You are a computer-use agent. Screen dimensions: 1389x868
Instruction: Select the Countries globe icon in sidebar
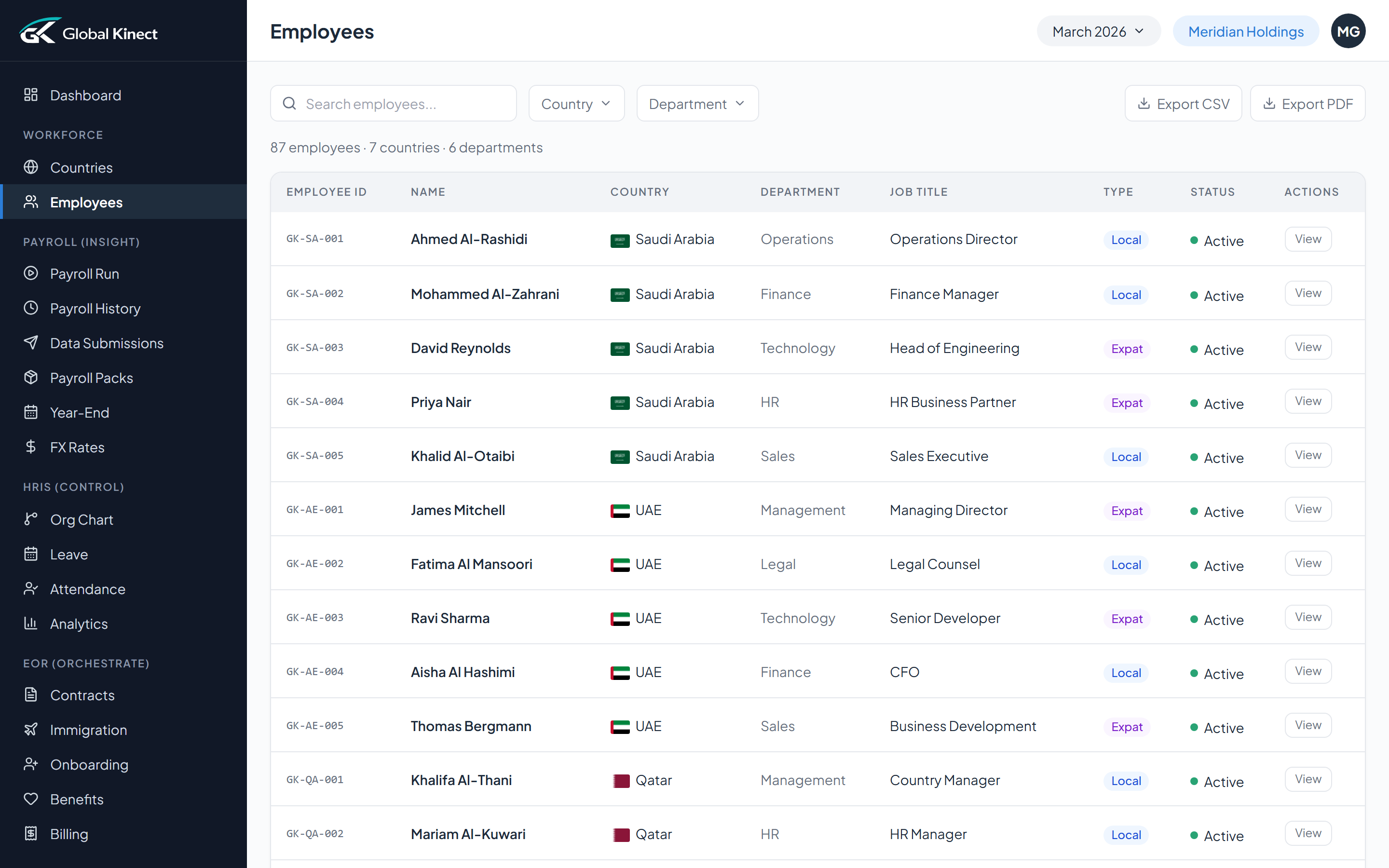pyautogui.click(x=31, y=167)
